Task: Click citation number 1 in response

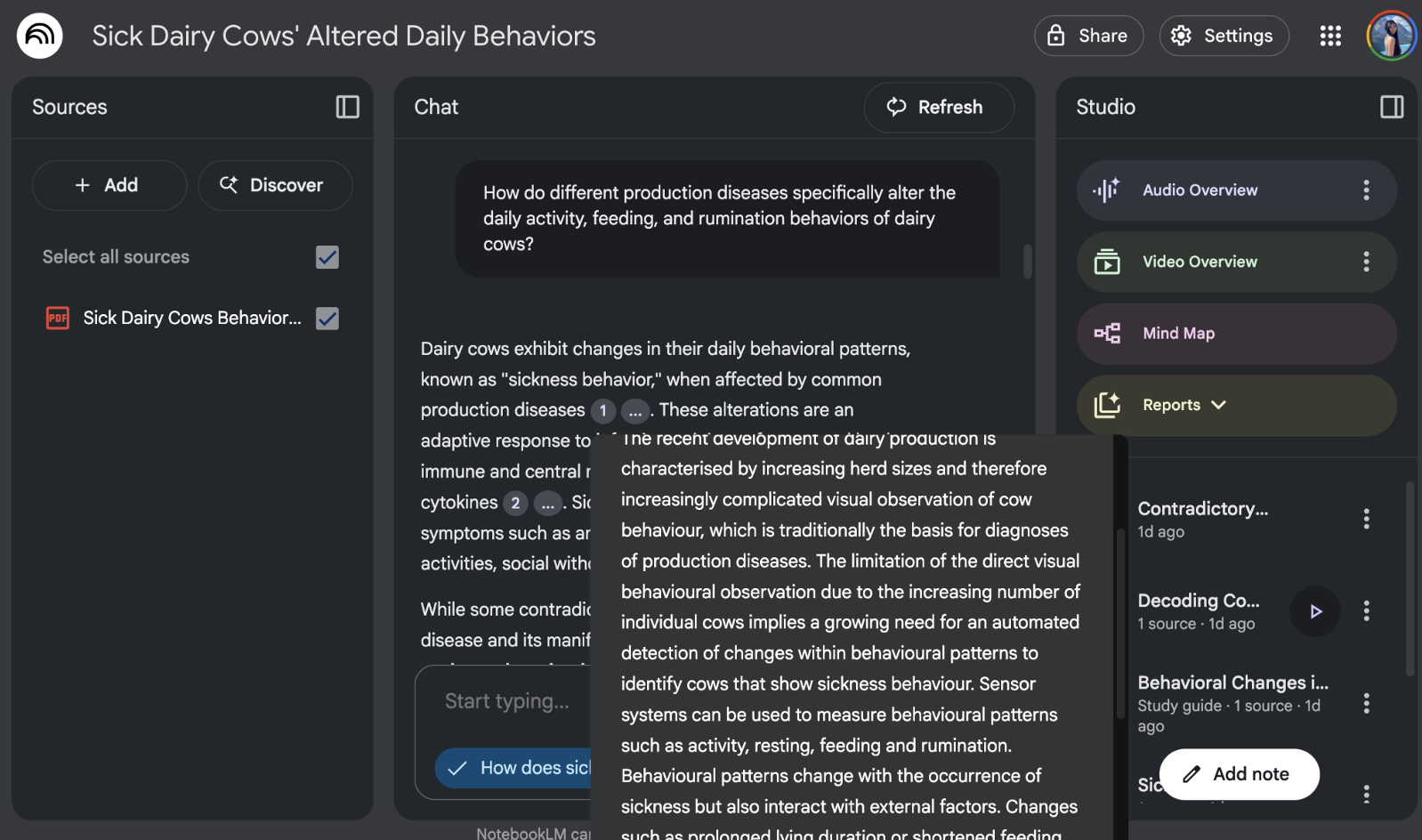Action: tap(602, 410)
